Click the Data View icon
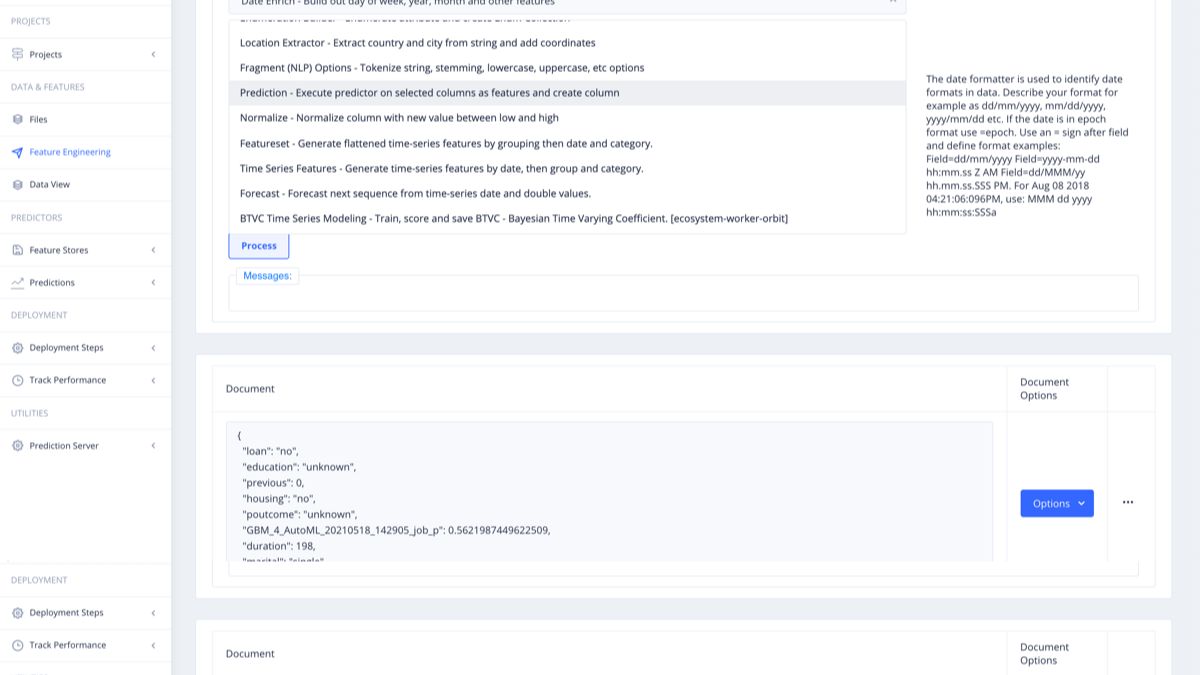Viewport: 1200px width, 675px height. pyautogui.click(x=17, y=185)
